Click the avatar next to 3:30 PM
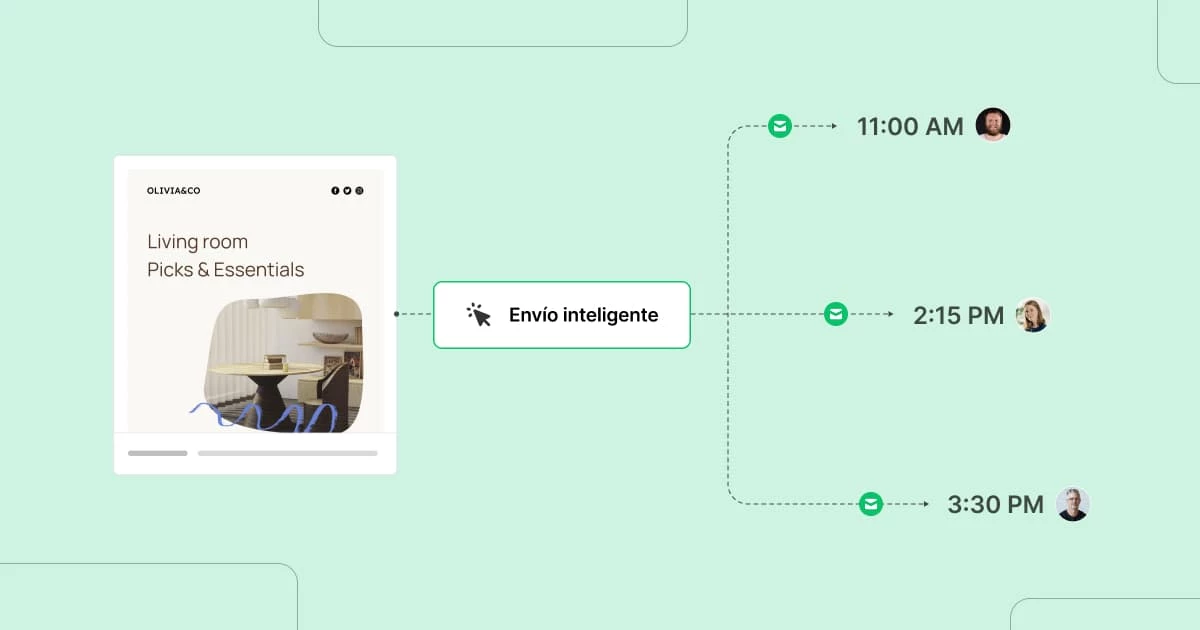 1073,504
